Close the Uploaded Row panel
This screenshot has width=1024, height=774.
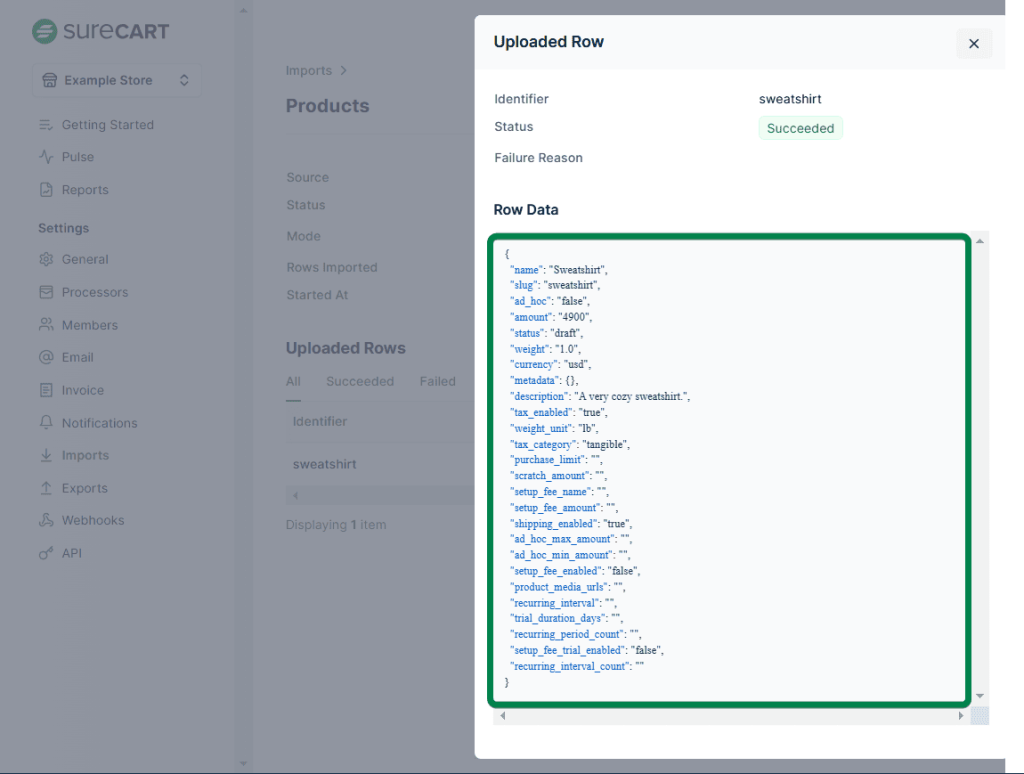(x=973, y=44)
